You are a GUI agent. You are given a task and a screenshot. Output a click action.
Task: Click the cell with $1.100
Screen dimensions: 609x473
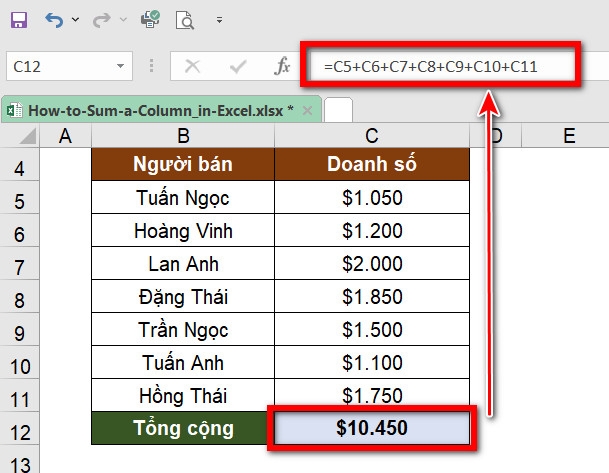[x=372, y=362]
